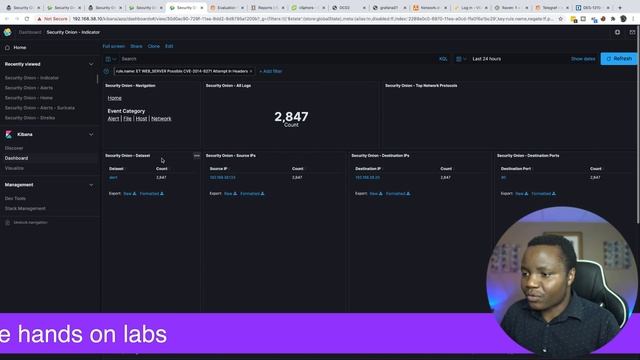Screen dimensions: 640x360
Task: Click the header icon left of the scrollbar
Action: coord(632,32)
